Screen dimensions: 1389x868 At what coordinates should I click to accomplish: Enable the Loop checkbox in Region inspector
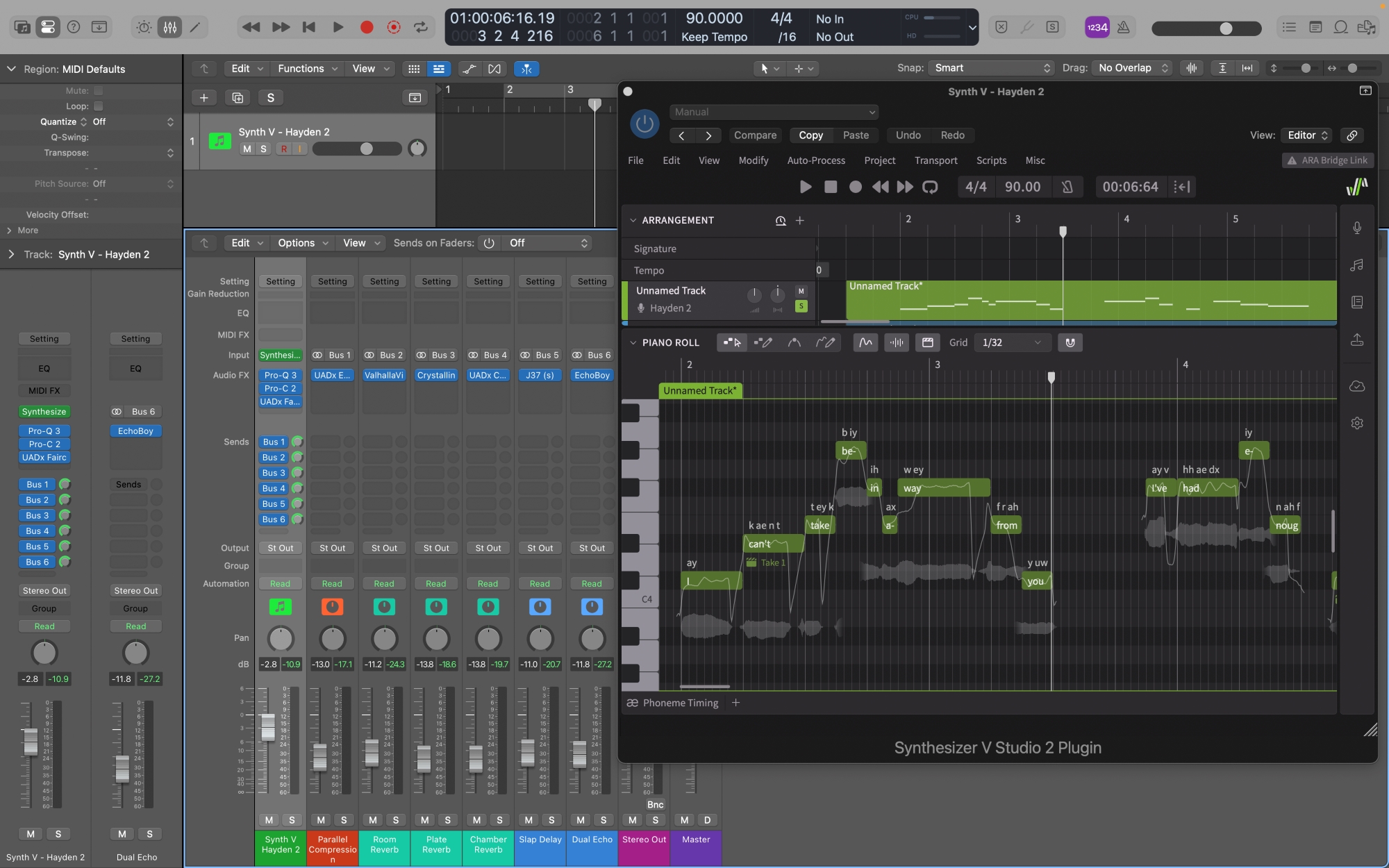(99, 106)
